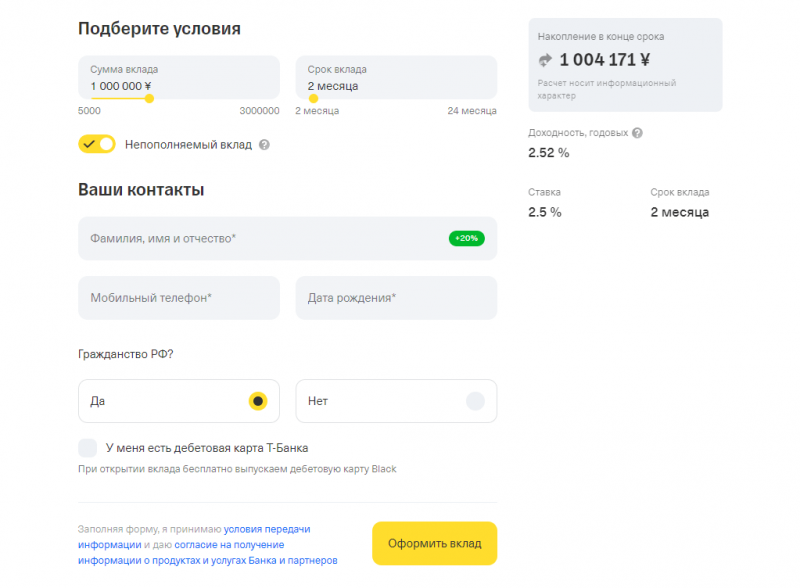The height and width of the screenshot is (588, 800).
Task: Click the Фамилия, имя и отчество field
Action: click(250, 238)
